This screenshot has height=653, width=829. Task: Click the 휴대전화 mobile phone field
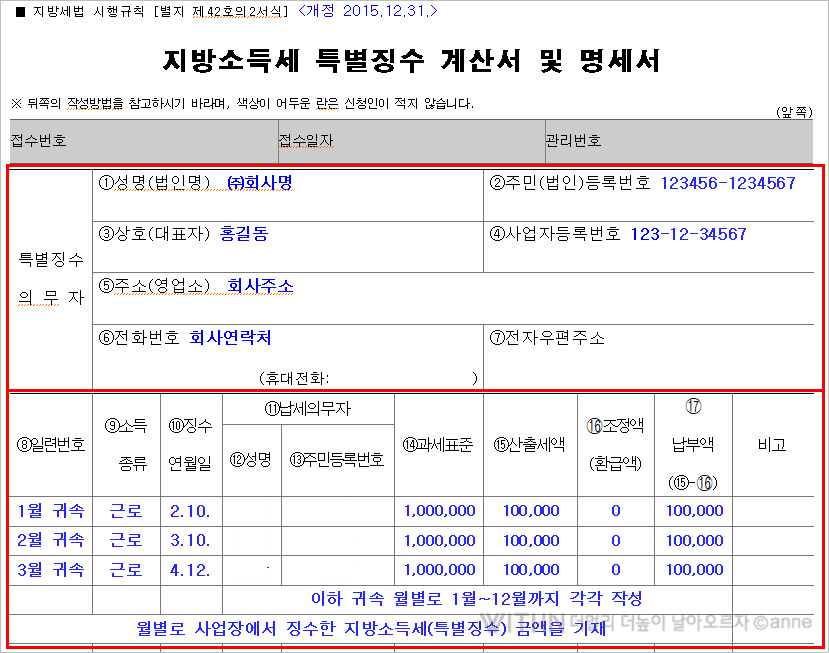tap(368, 378)
